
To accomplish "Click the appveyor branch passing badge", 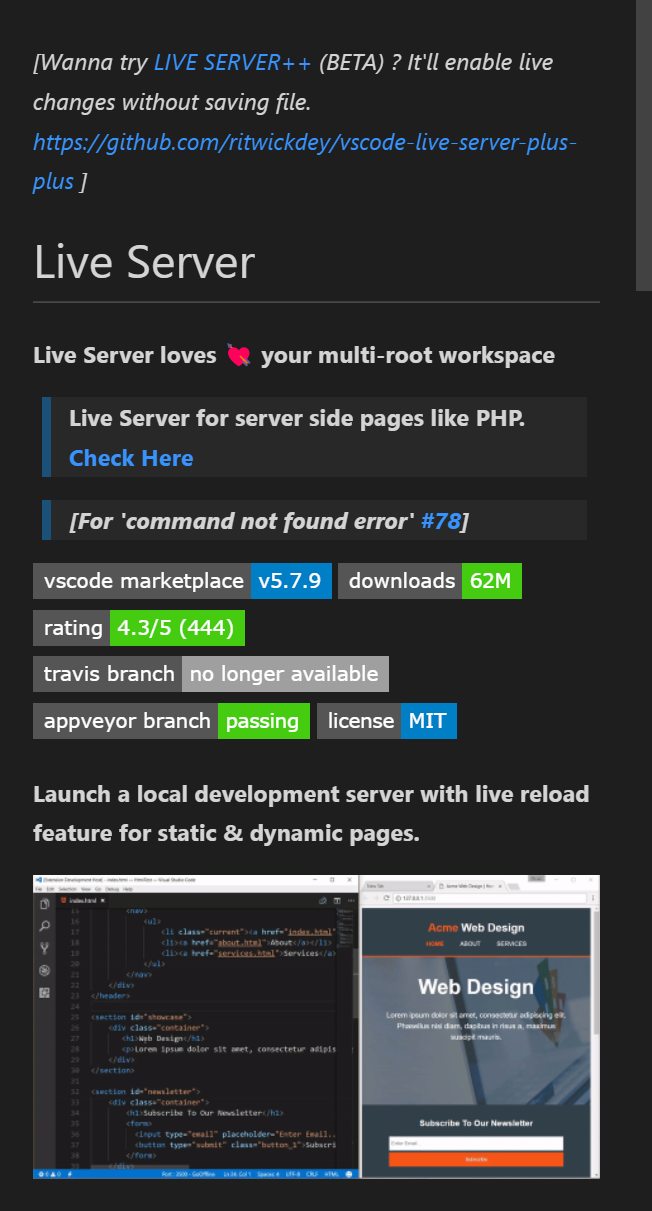I will pos(172,721).
